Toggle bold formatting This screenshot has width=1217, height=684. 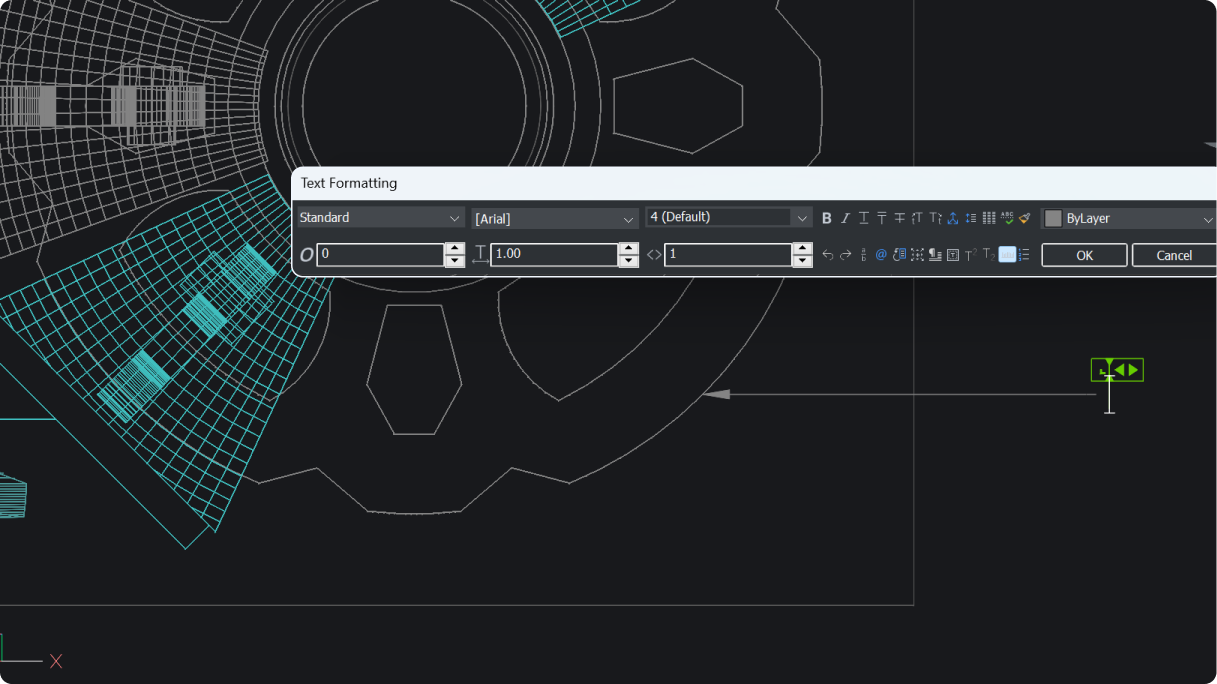827,217
